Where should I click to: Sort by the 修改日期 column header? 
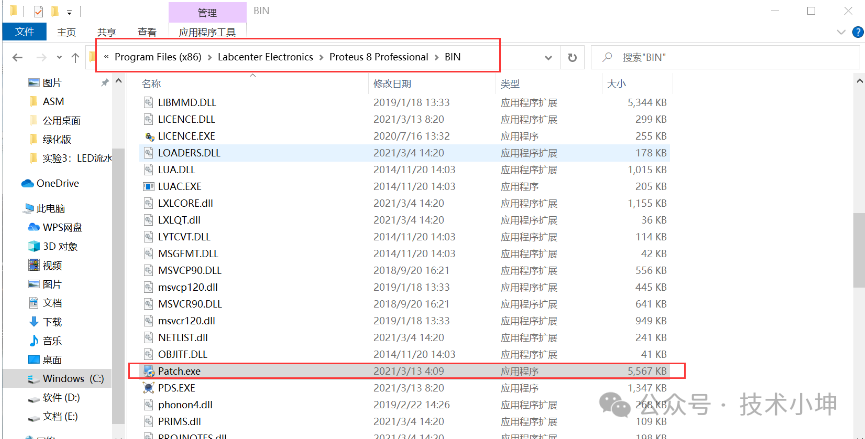[392, 84]
